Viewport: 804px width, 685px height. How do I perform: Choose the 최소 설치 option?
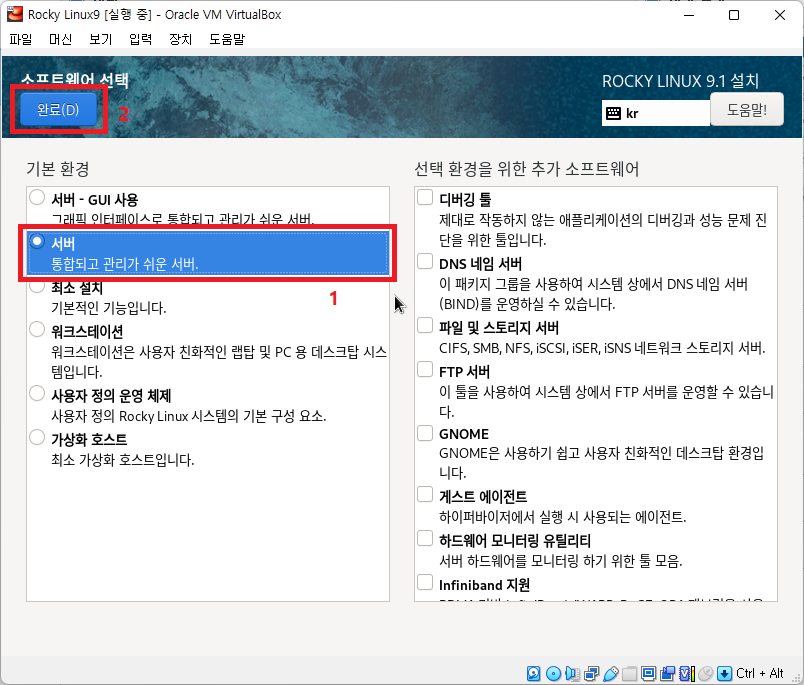(x=37, y=286)
